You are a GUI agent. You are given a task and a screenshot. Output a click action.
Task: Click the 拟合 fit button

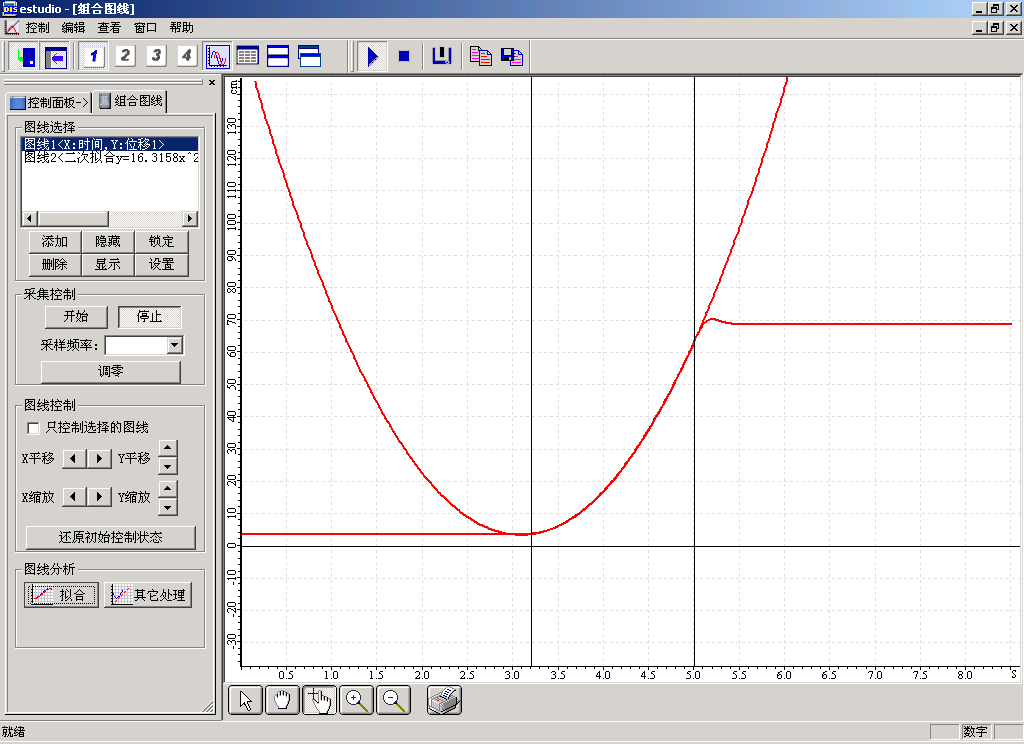tap(61, 595)
